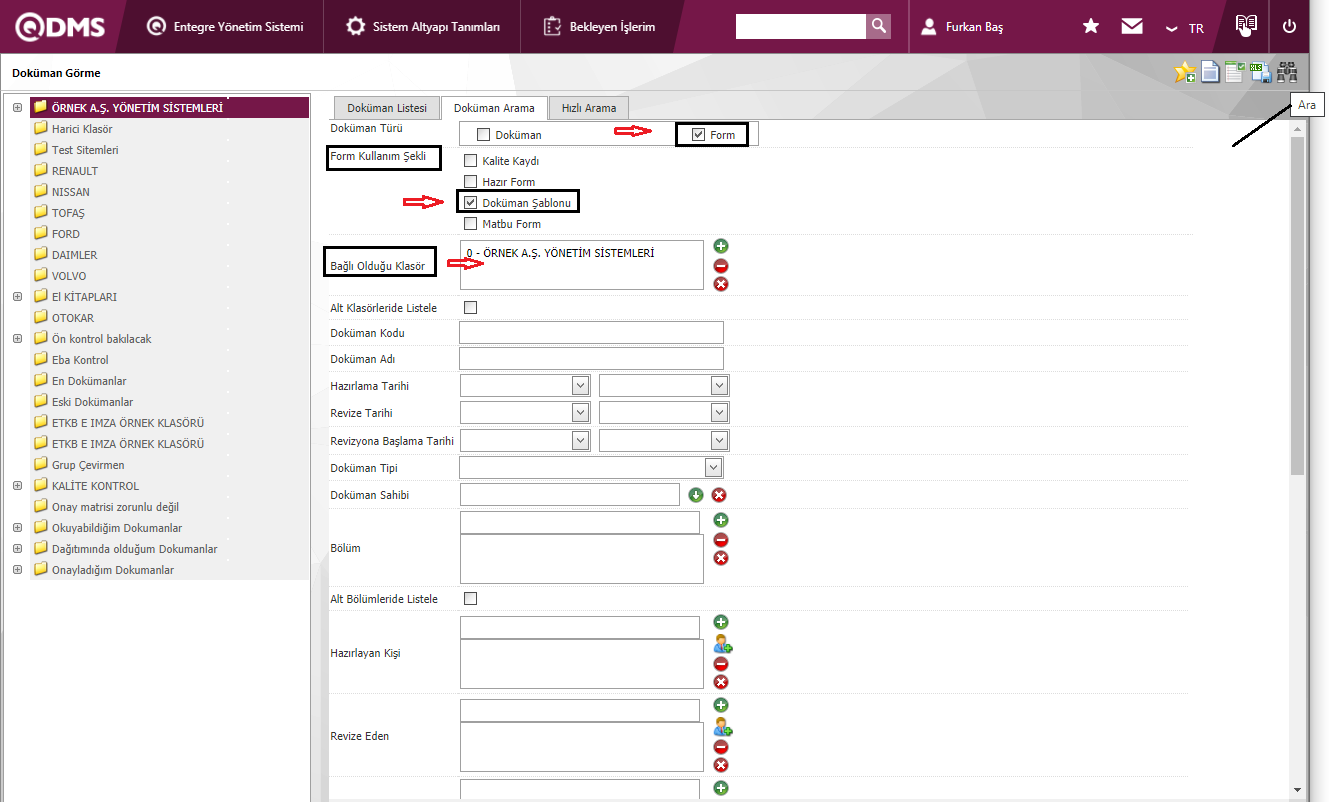Click the header search text box
The image size is (1329, 802).
click(x=800, y=26)
